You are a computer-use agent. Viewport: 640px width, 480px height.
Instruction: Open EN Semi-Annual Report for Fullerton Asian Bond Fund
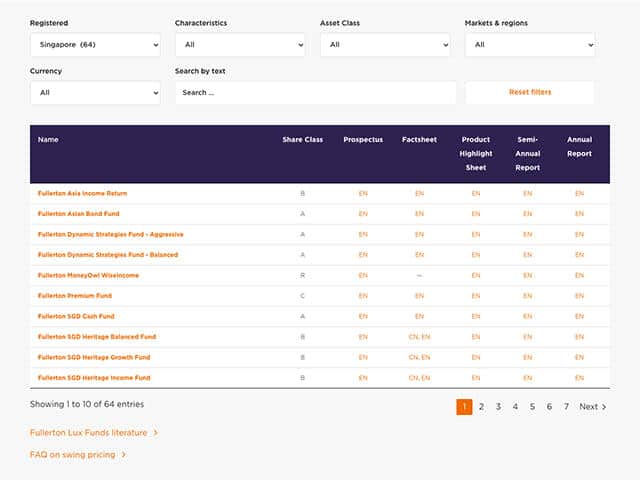point(527,214)
